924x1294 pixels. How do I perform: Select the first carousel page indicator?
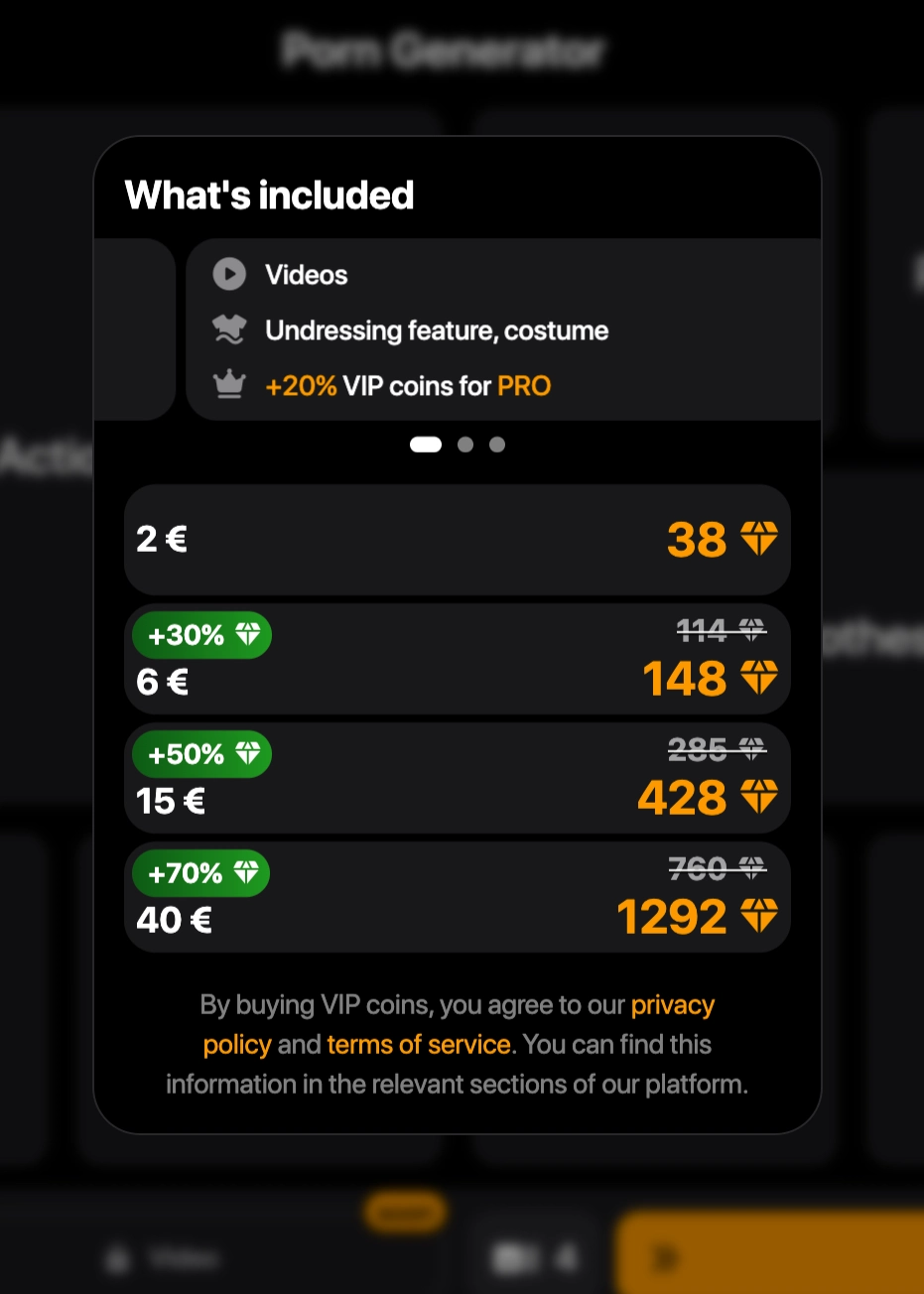point(426,445)
